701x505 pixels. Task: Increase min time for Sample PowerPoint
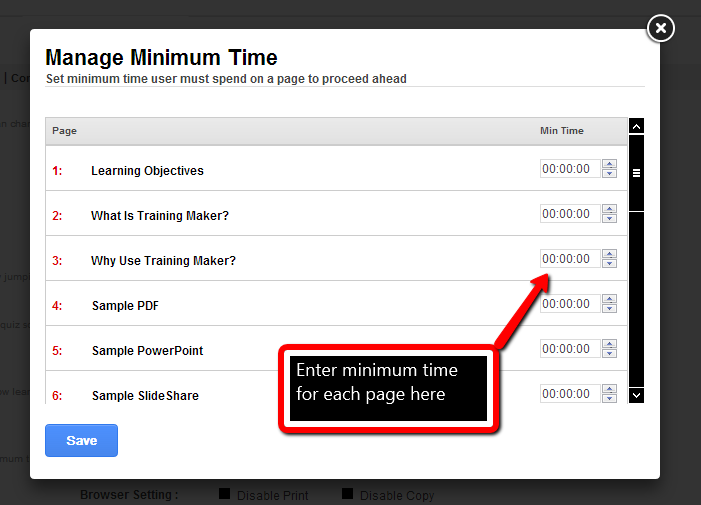point(610,345)
